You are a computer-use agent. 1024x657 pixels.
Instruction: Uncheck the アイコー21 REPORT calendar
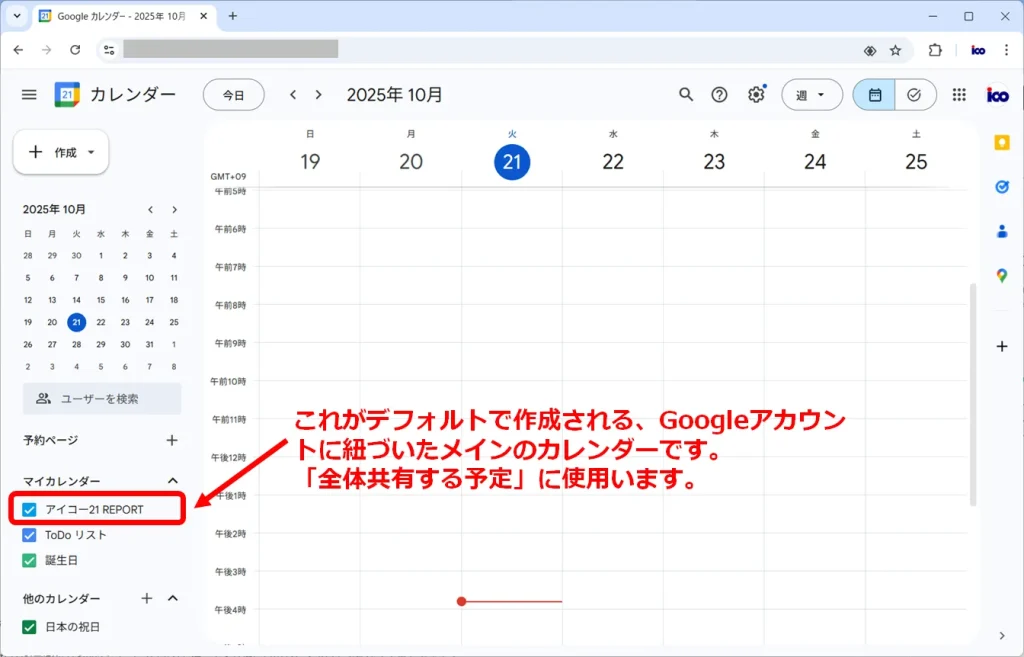[x=30, y=510]
